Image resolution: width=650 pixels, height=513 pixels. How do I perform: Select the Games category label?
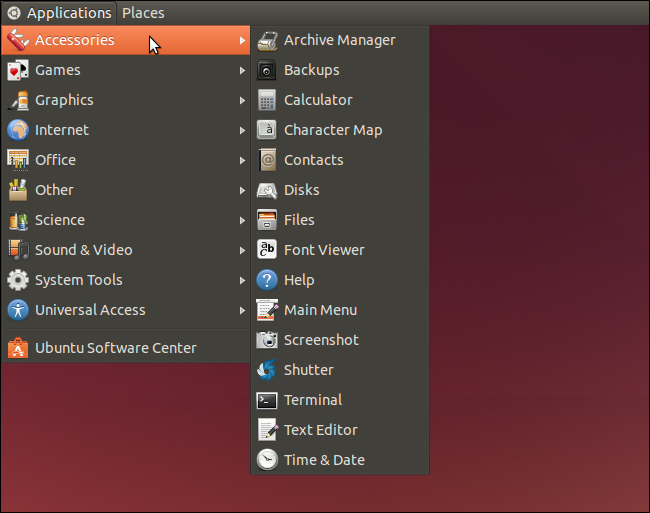click(x=58, y=70)
